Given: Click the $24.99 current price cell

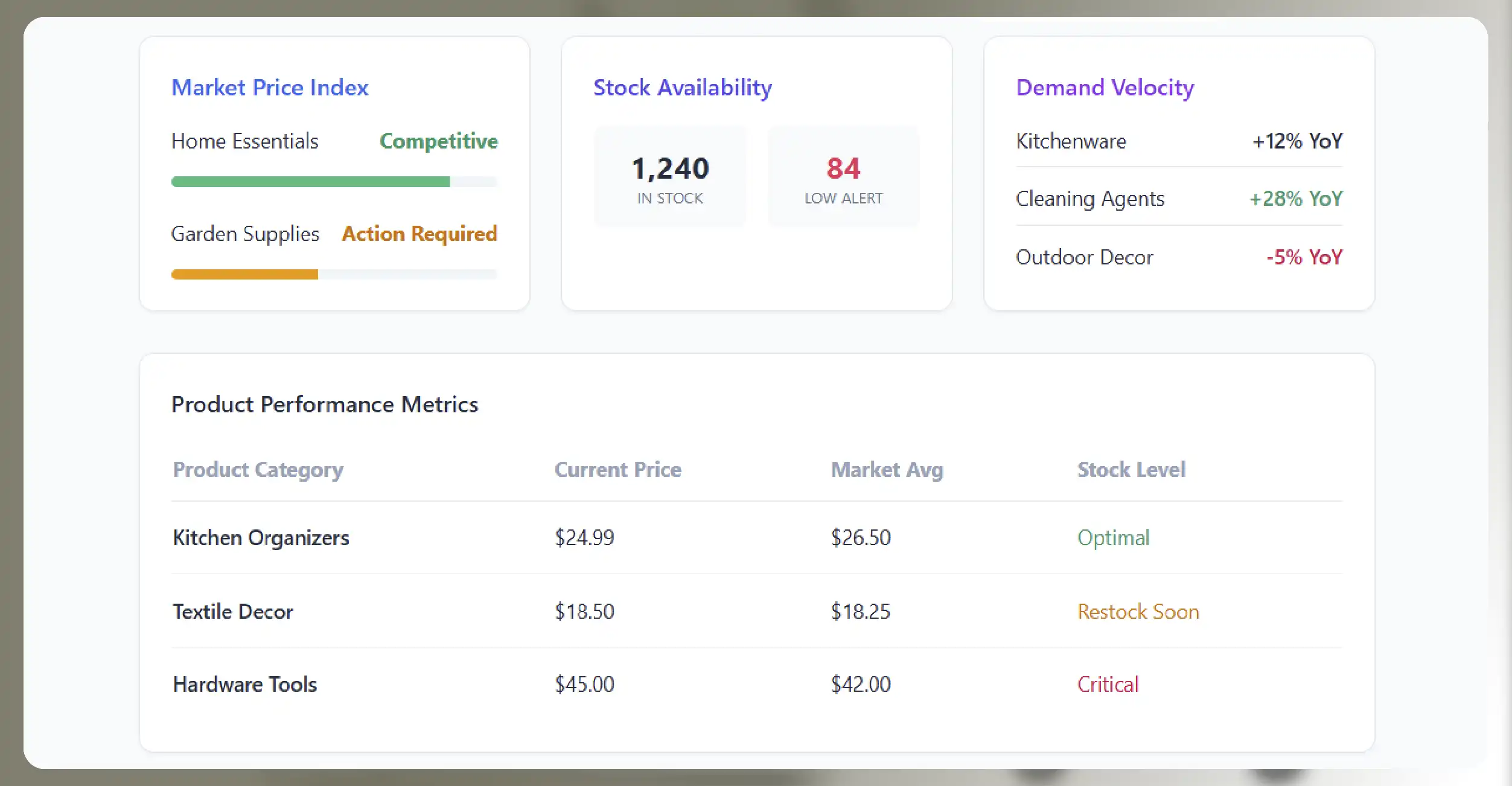Looking at the screenshot, I should (584, 538).
